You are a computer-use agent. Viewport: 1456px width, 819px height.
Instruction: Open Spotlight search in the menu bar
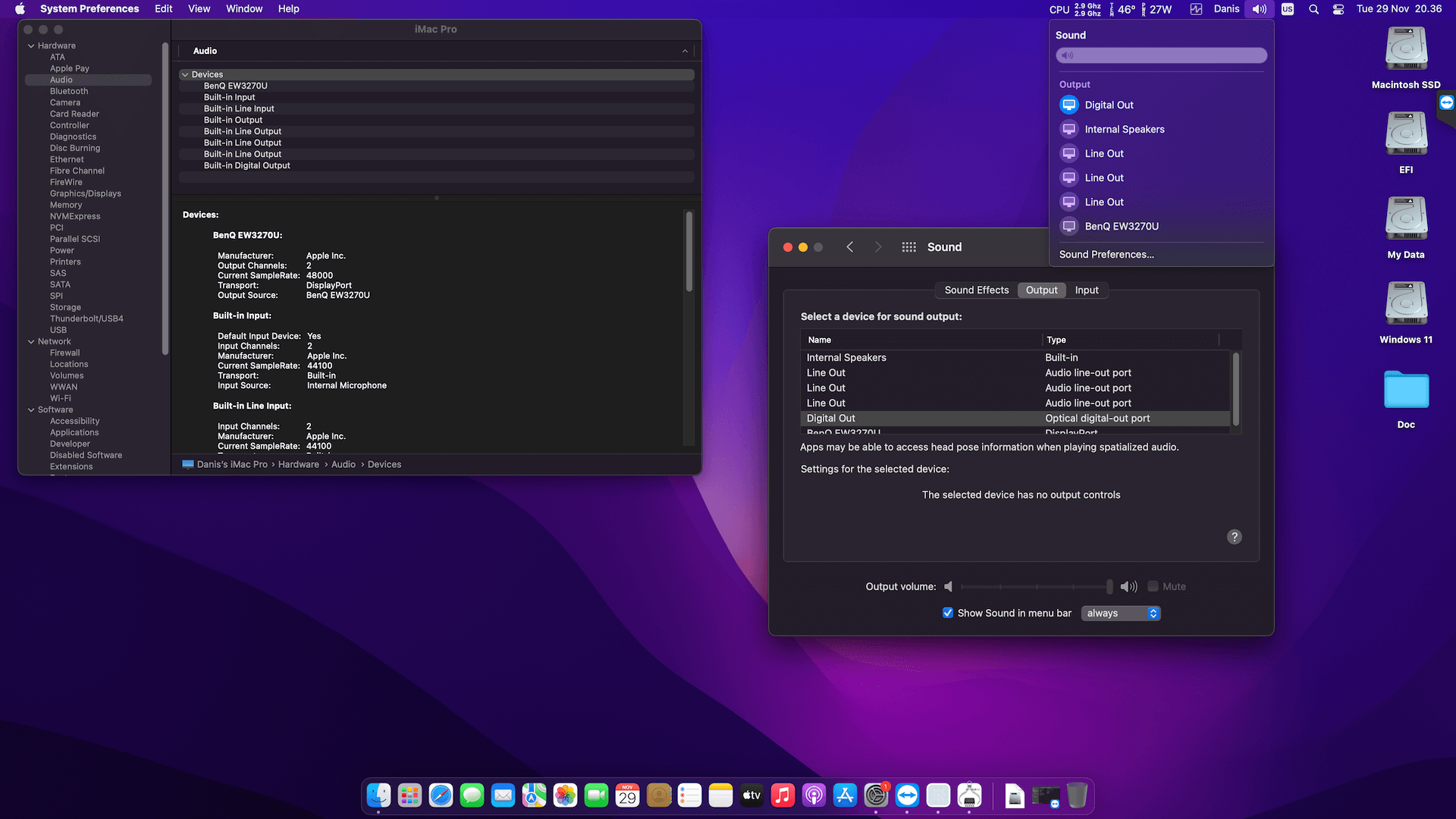1313,9
